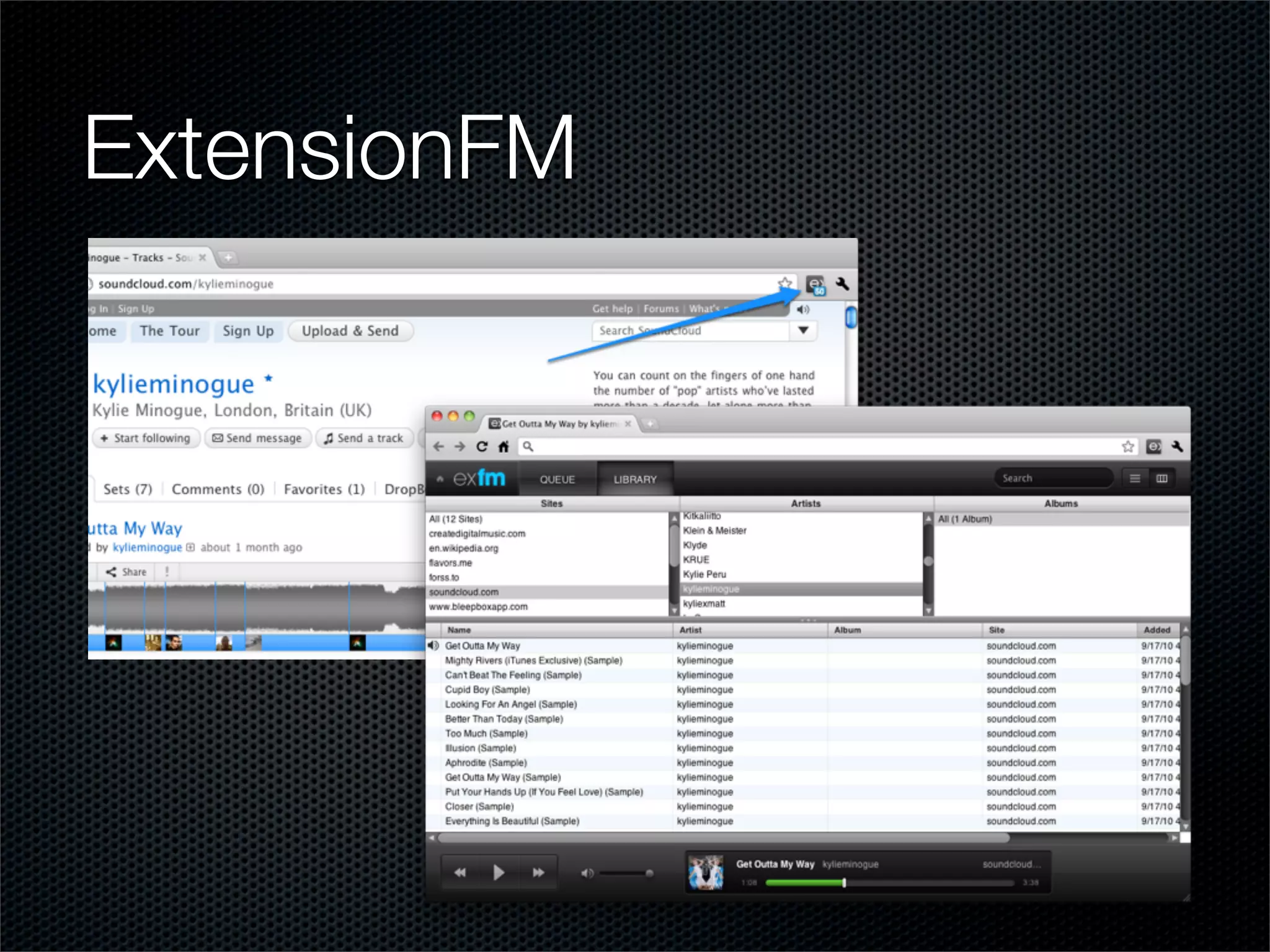Select www.bleepboxapp.com in Sites list
Screen dimensions: 1270x952
coord(547,607)
